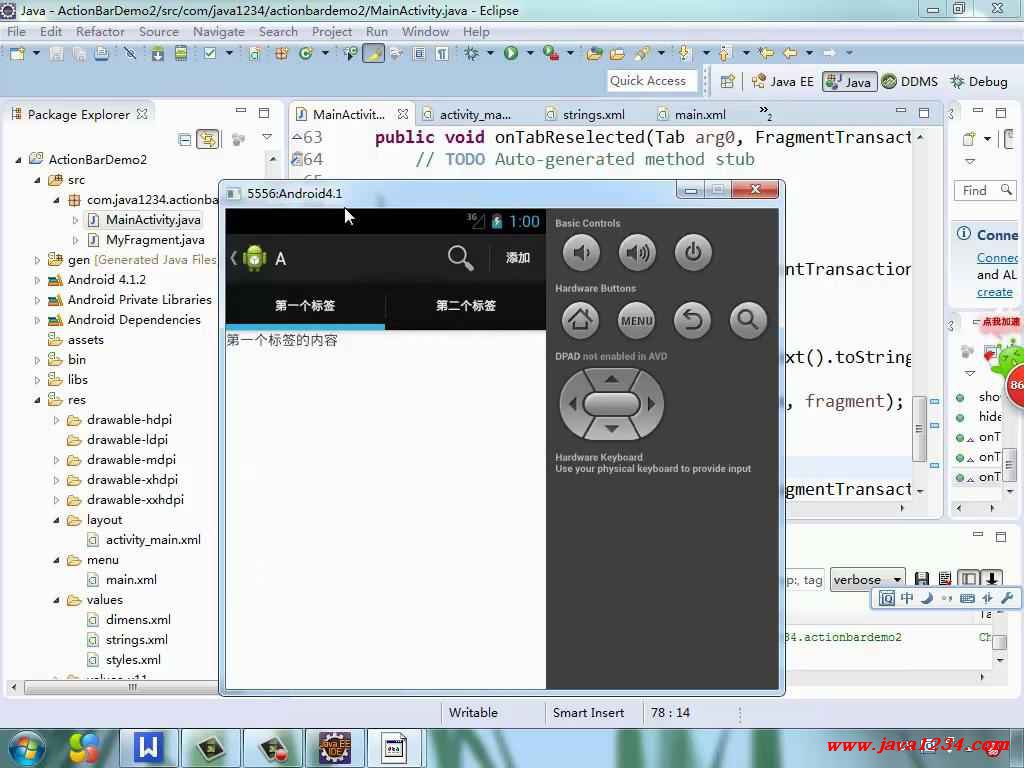
Task: Click the emulator power button
Action: click(693, 253)
